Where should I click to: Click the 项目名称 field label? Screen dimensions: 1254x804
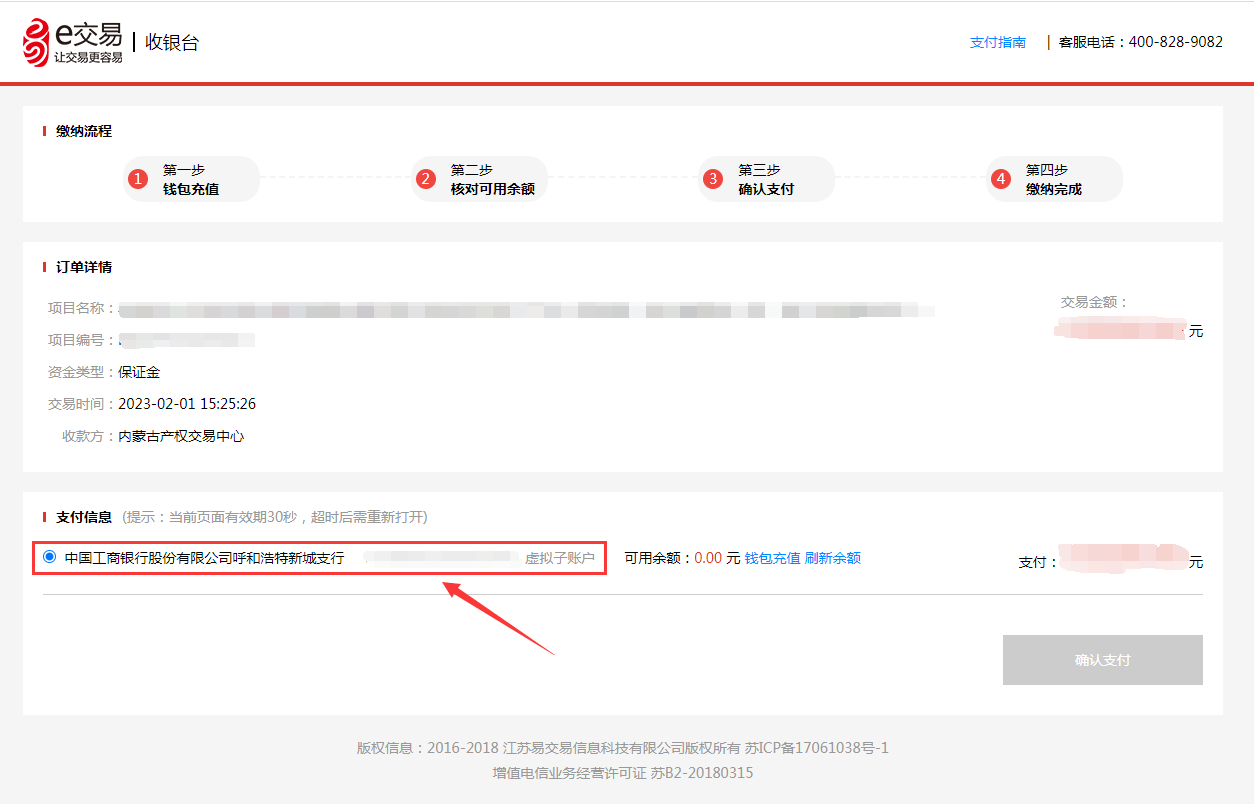(82, 308)
